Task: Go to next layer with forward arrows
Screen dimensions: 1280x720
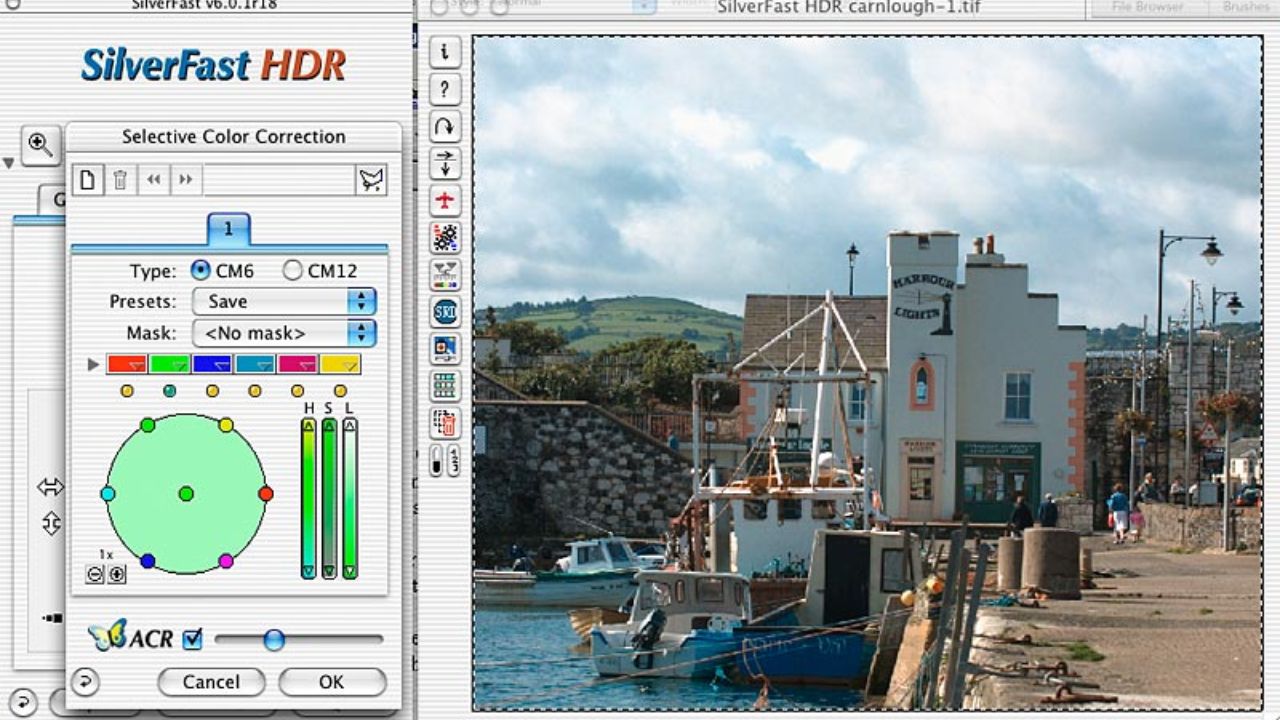Action: click(185, 180)
